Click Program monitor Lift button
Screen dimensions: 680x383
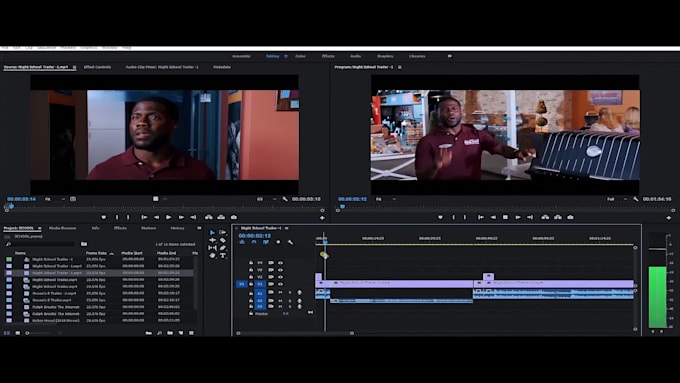[545, 217]
